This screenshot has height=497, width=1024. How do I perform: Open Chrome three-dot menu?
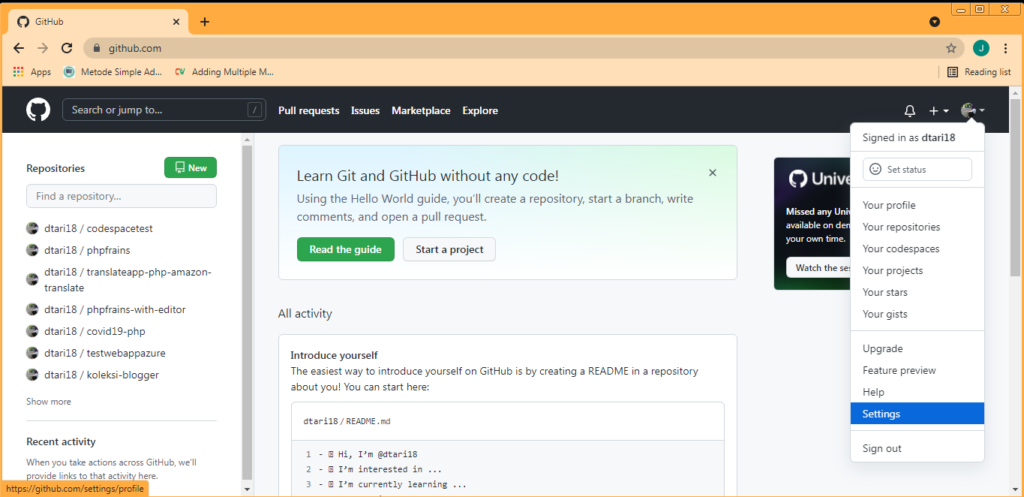pos(1005,48)
